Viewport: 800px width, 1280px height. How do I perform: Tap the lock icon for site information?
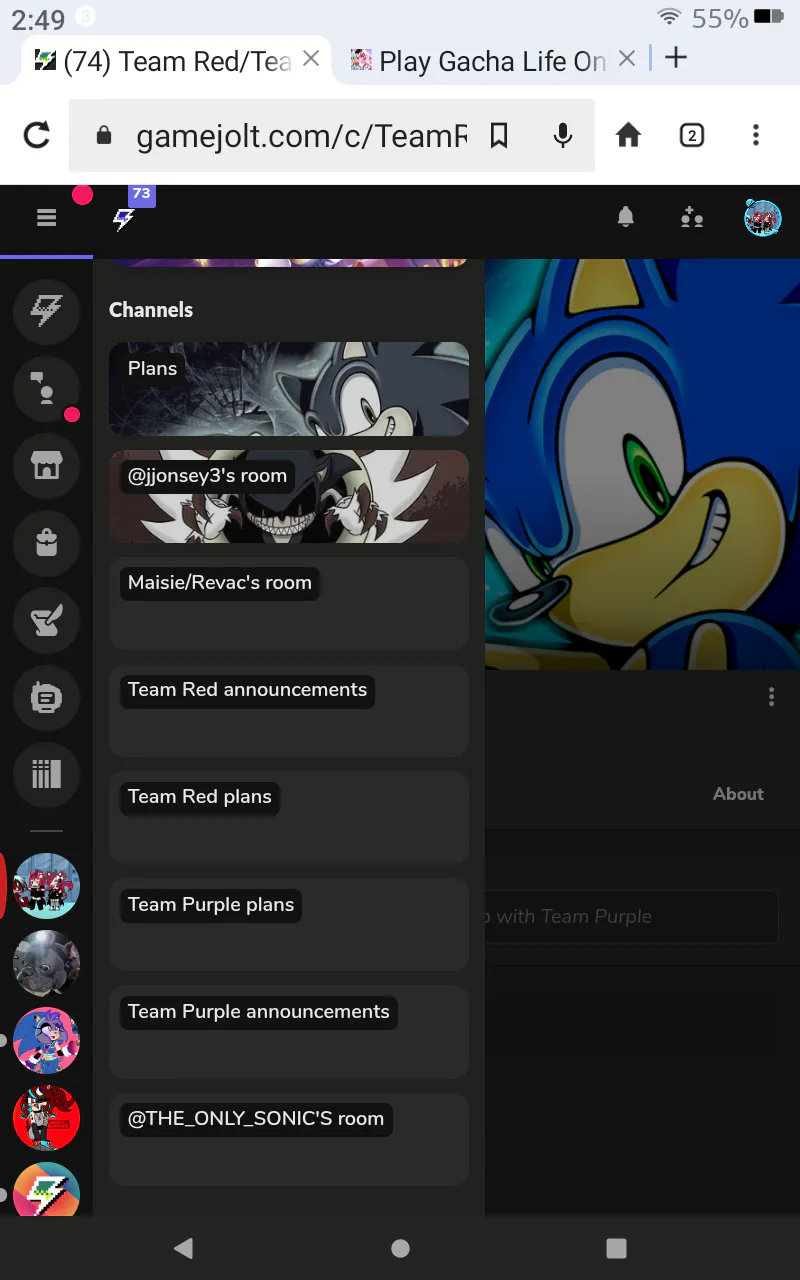pyautogui.click(x=104, y=135)
